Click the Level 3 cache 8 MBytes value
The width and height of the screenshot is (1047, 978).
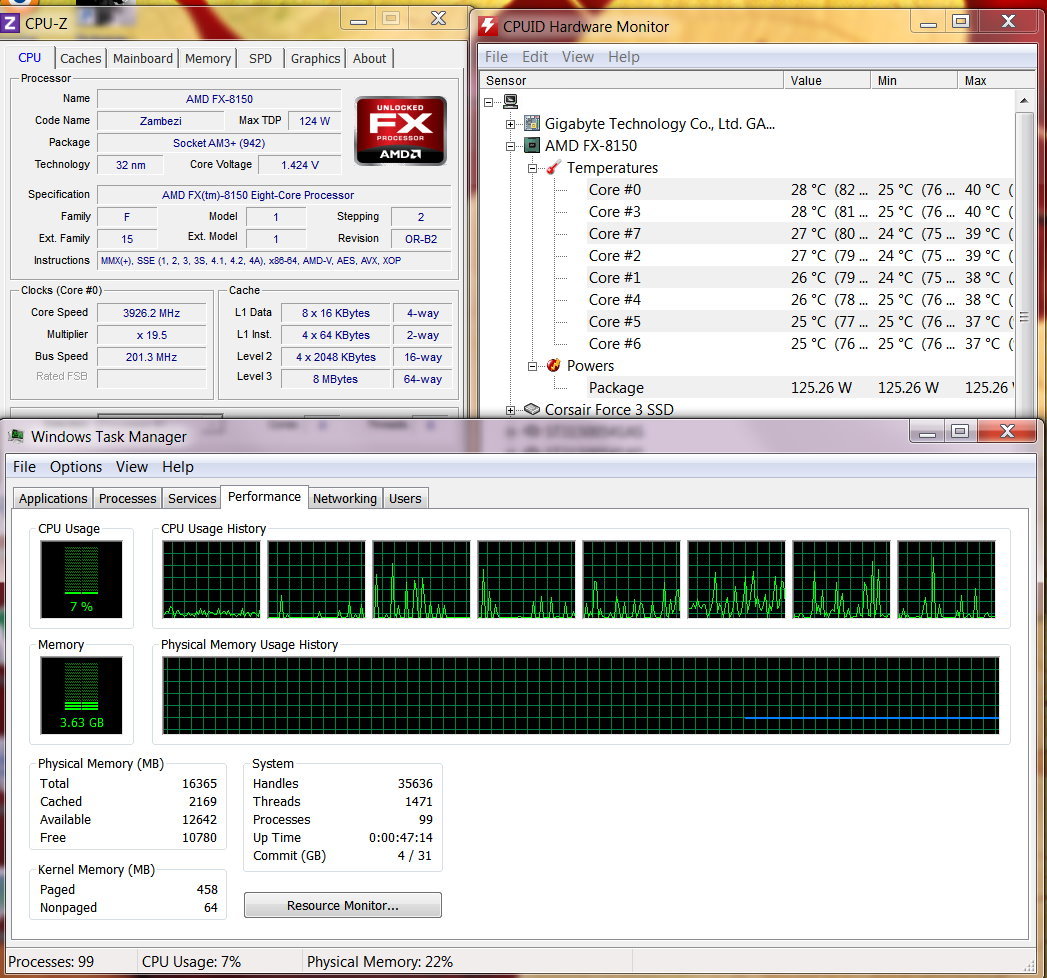[335, 379]
